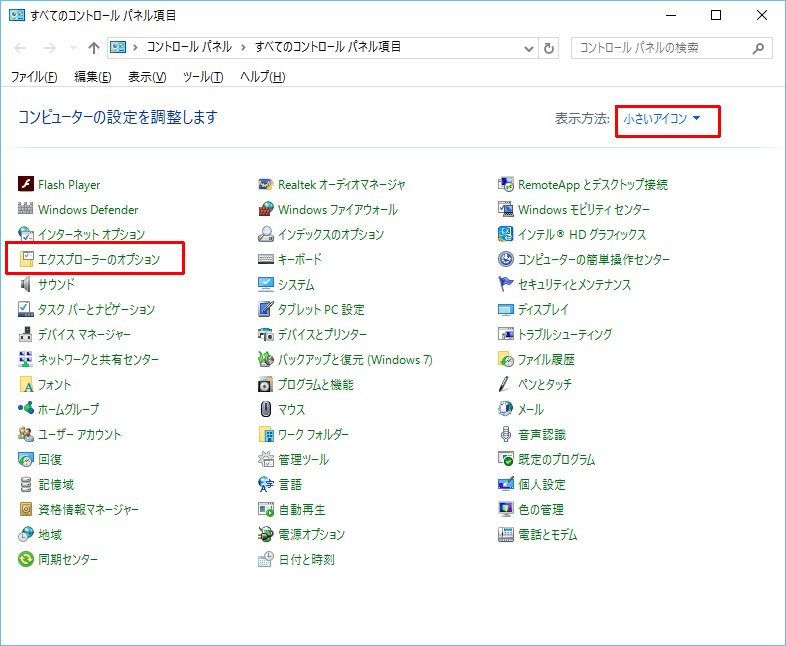Click the キーボード icon
Viewport: 786px width, 646px height.
click(266, 259)
